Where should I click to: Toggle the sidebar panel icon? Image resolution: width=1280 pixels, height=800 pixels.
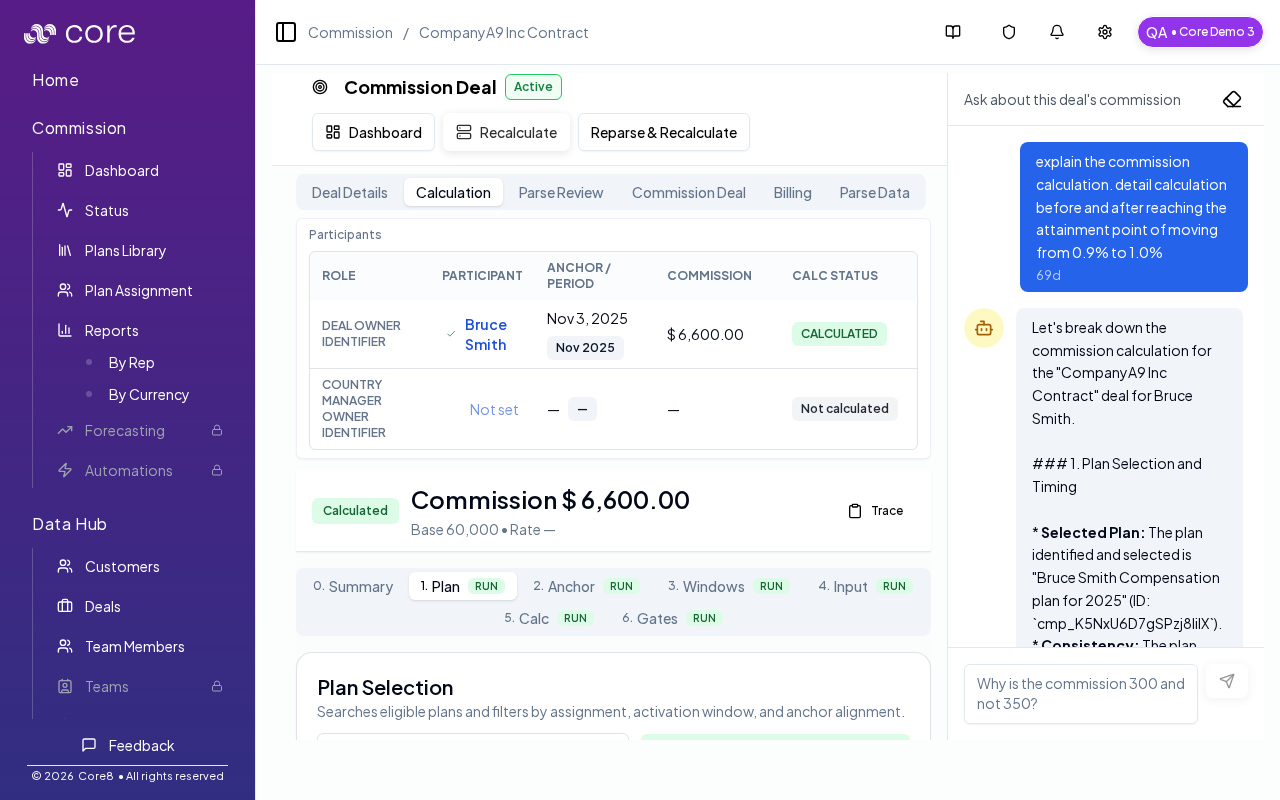286,32
